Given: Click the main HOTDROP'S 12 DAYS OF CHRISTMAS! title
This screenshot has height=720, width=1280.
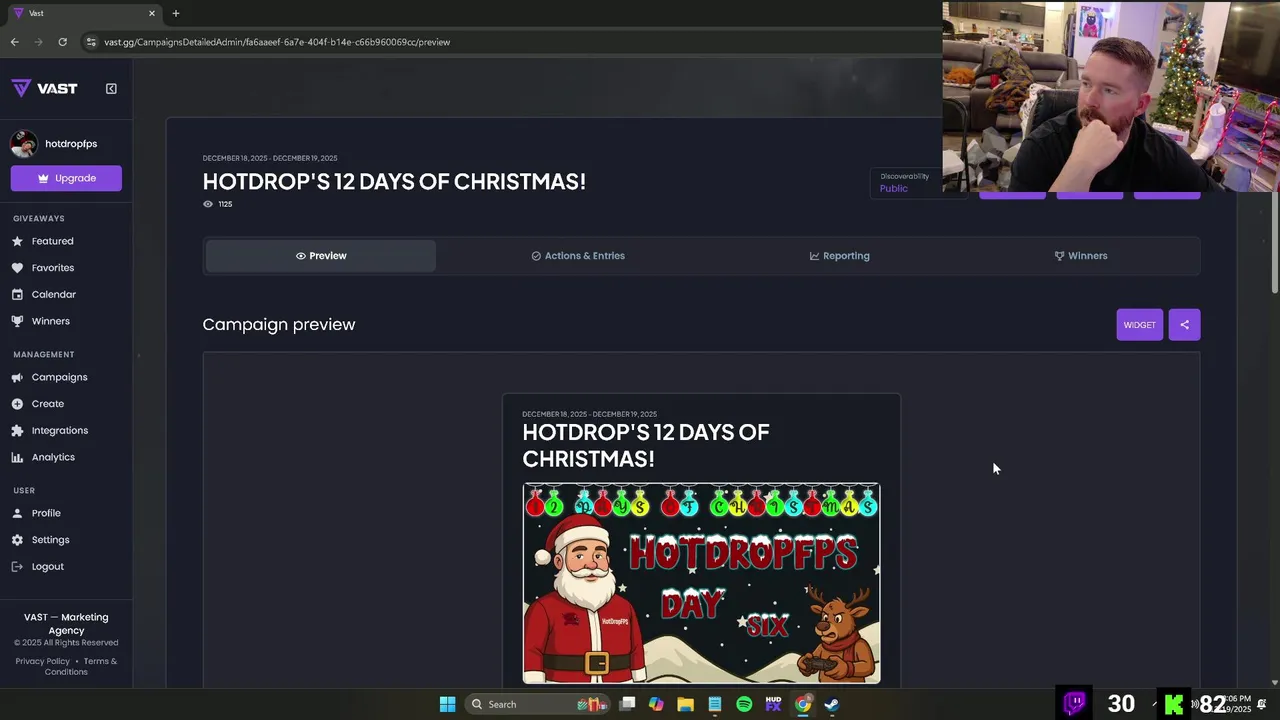Looking at the screenshot, I should coord(394,181).
